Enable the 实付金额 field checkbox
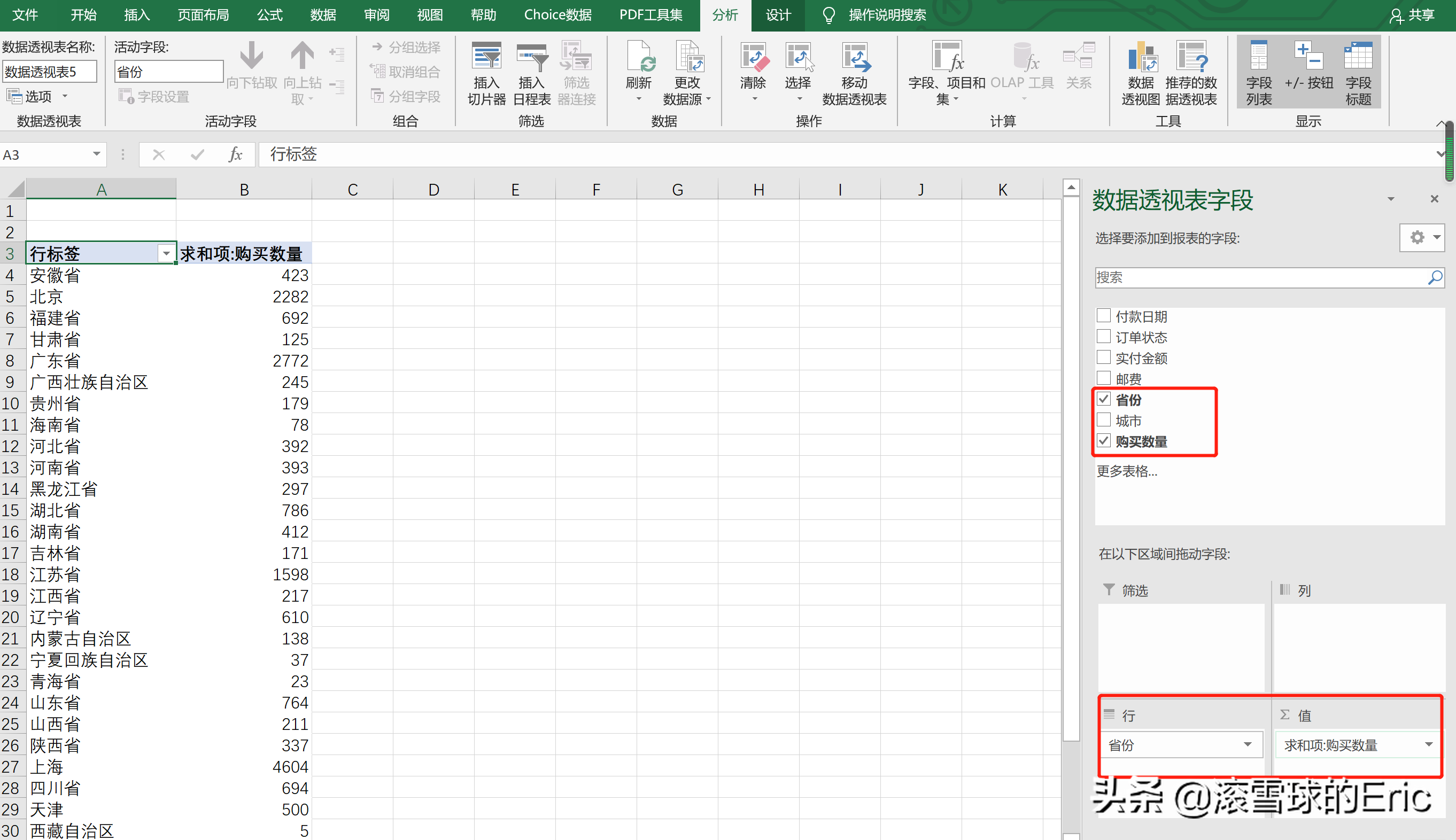This screenshot has height=840, width=1456. (1103, 357)
